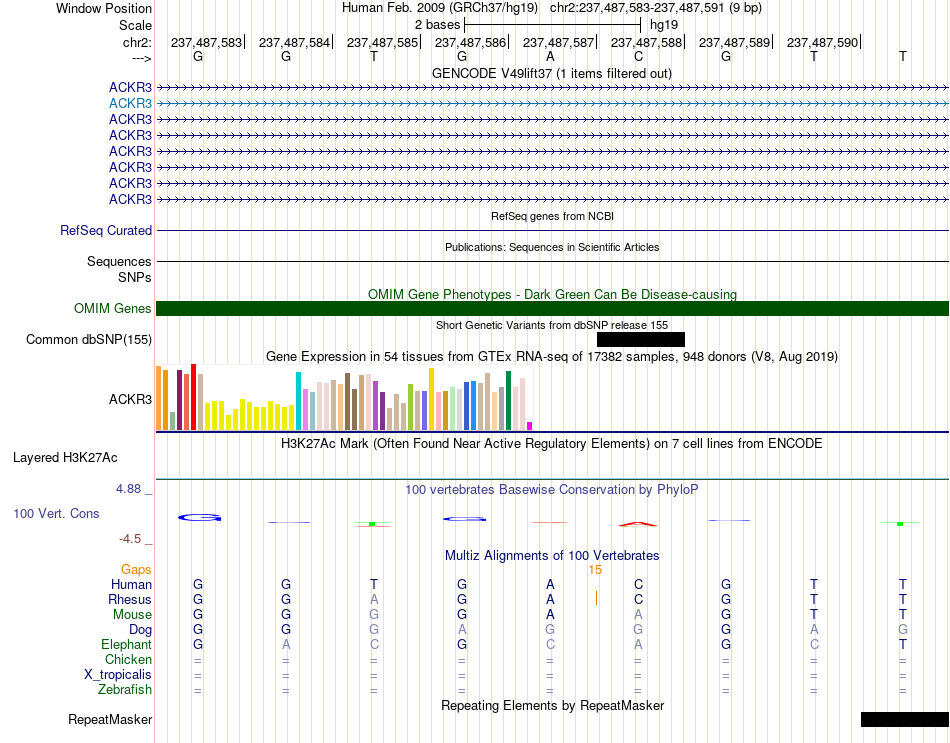Viewport: 950px width, 743px height.
Task: Click the Window Position track label
Action: (x=104, y=8)
